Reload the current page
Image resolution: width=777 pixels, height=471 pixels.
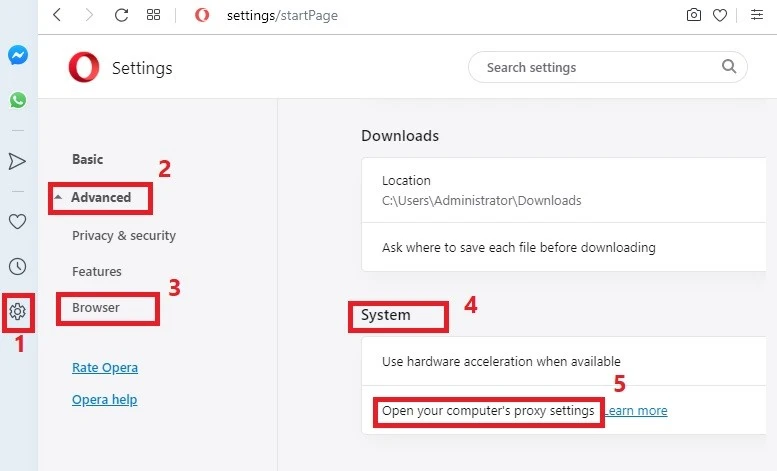121,15
